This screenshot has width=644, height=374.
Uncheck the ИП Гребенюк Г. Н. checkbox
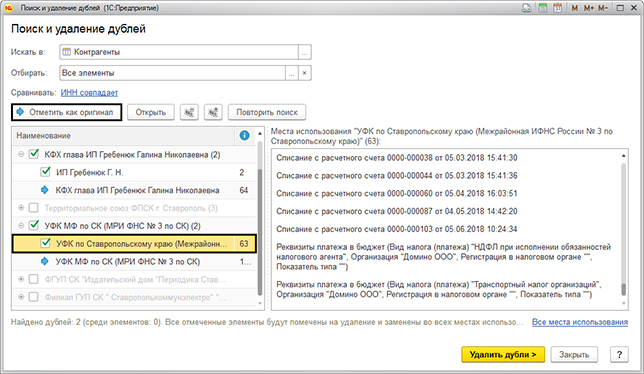coord(46,172)
